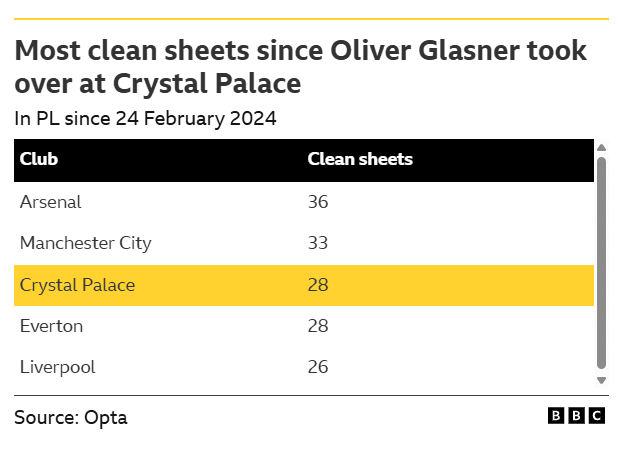This screenshot has height=450, width=618.
Task: Click the chart title about Oliver Glasner
Action: click(300, 66)
